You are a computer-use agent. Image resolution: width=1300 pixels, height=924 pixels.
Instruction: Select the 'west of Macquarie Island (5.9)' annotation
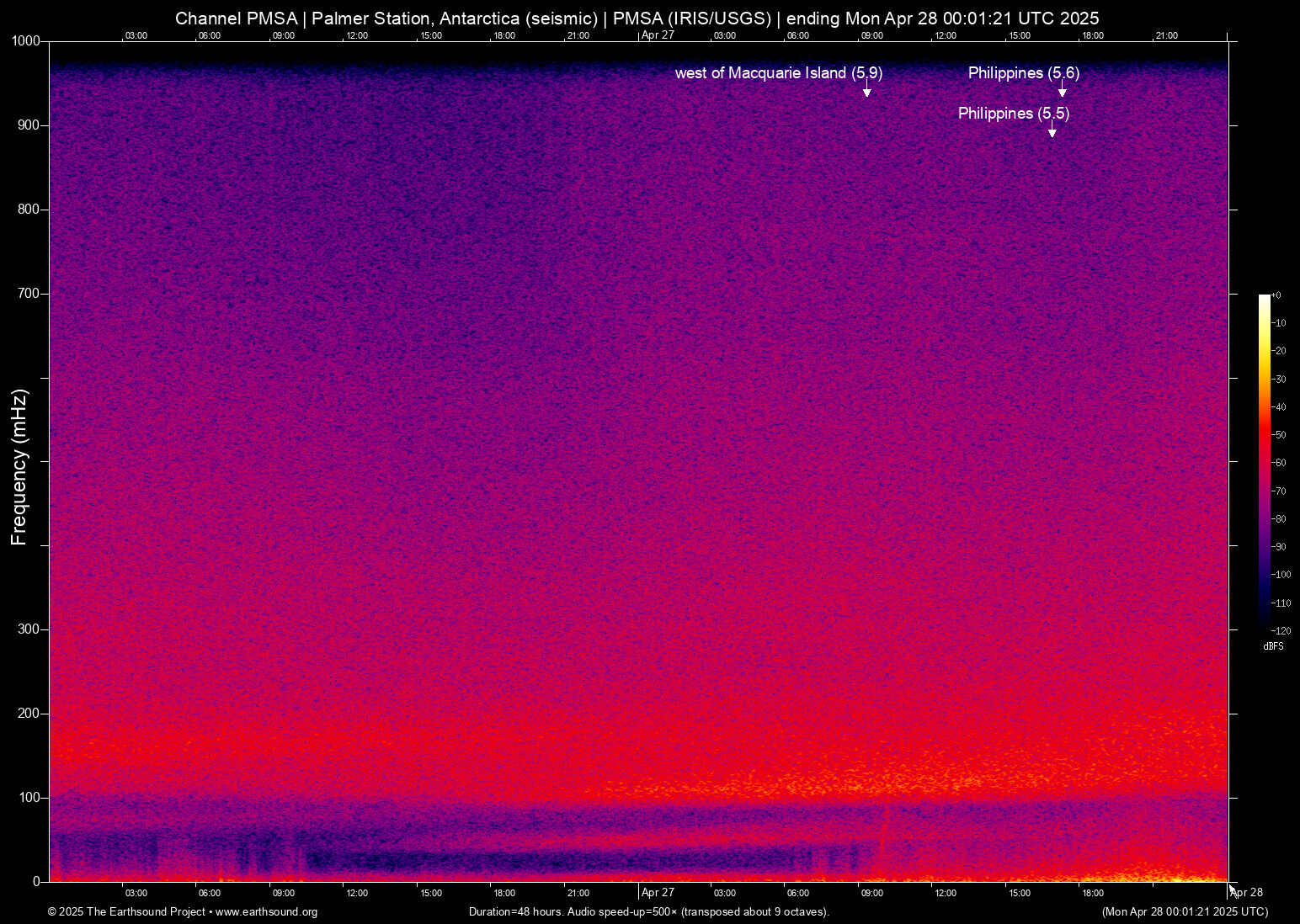pos(779,73)
